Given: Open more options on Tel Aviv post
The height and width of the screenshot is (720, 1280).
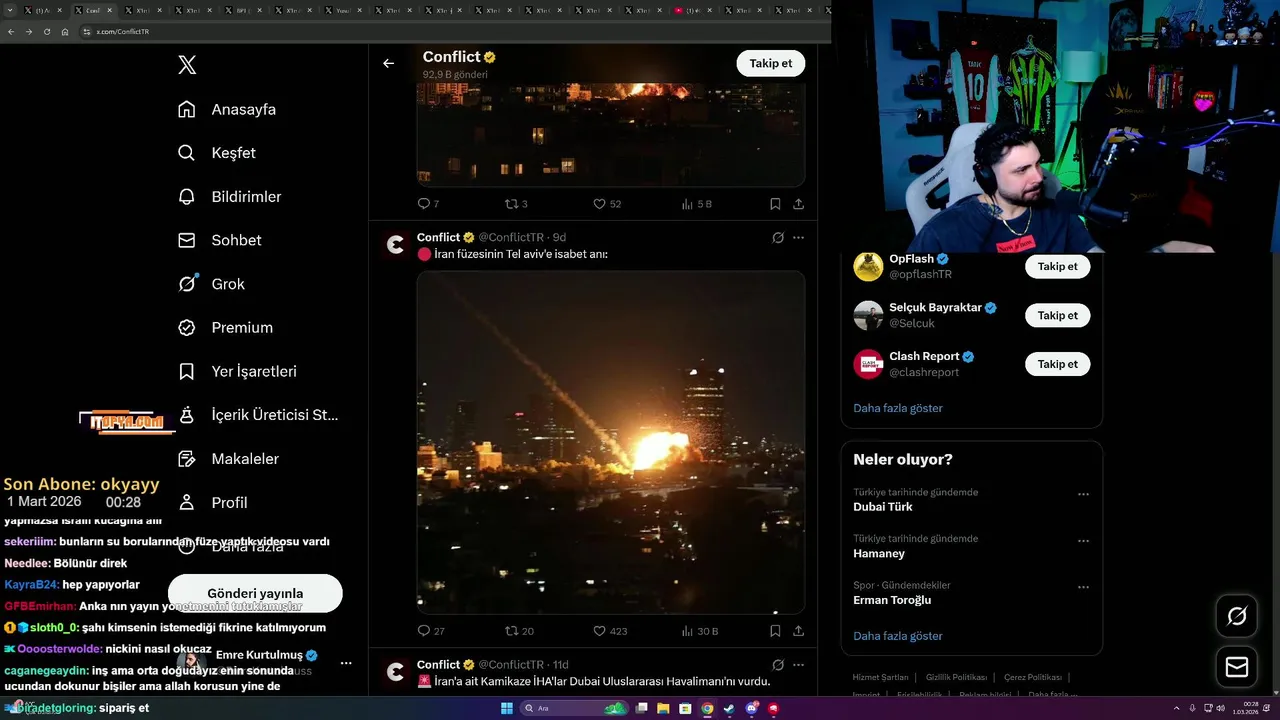Looking at the screenshot, I should tap(798, 238).
